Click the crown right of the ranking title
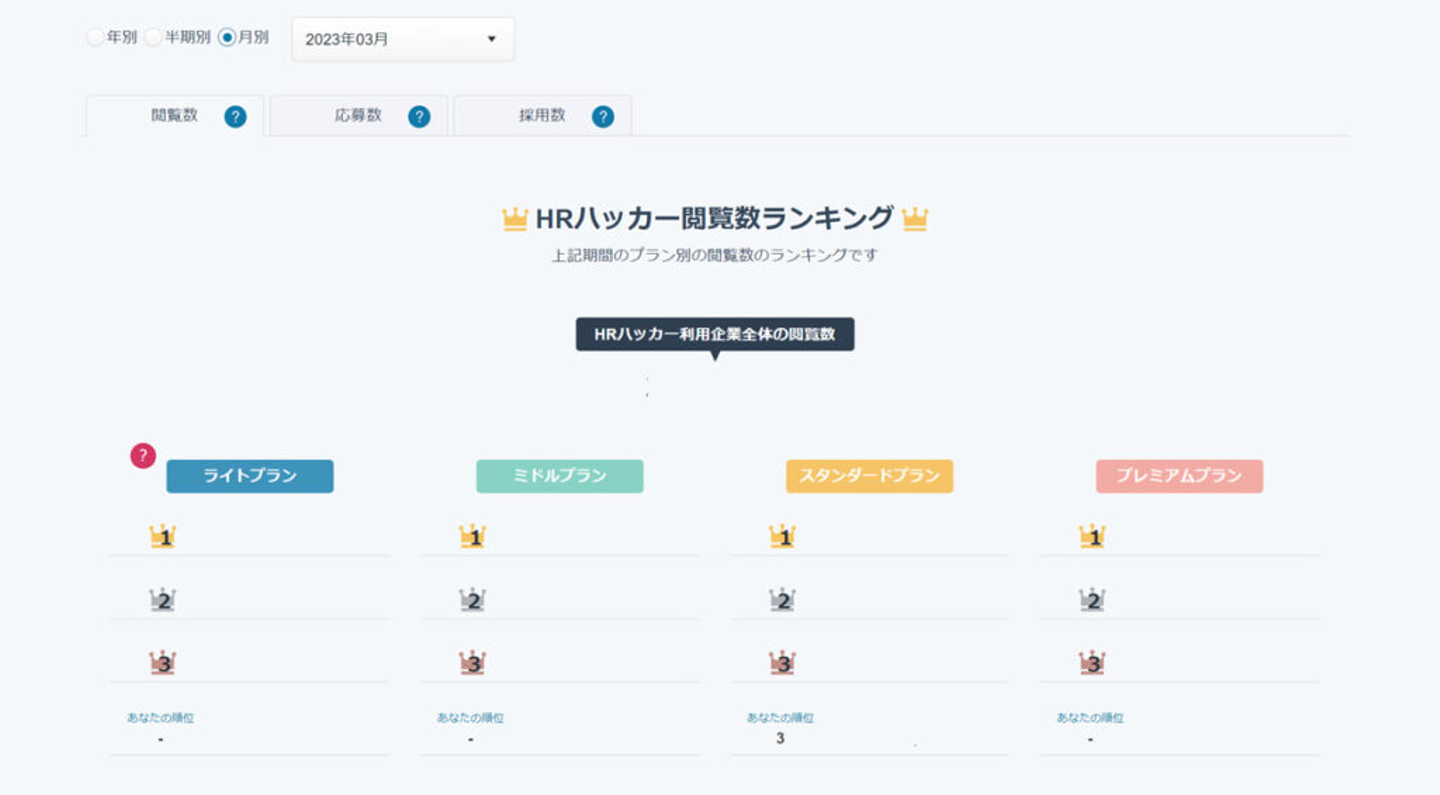The image size is (1440, 795). tap(915, 219)
